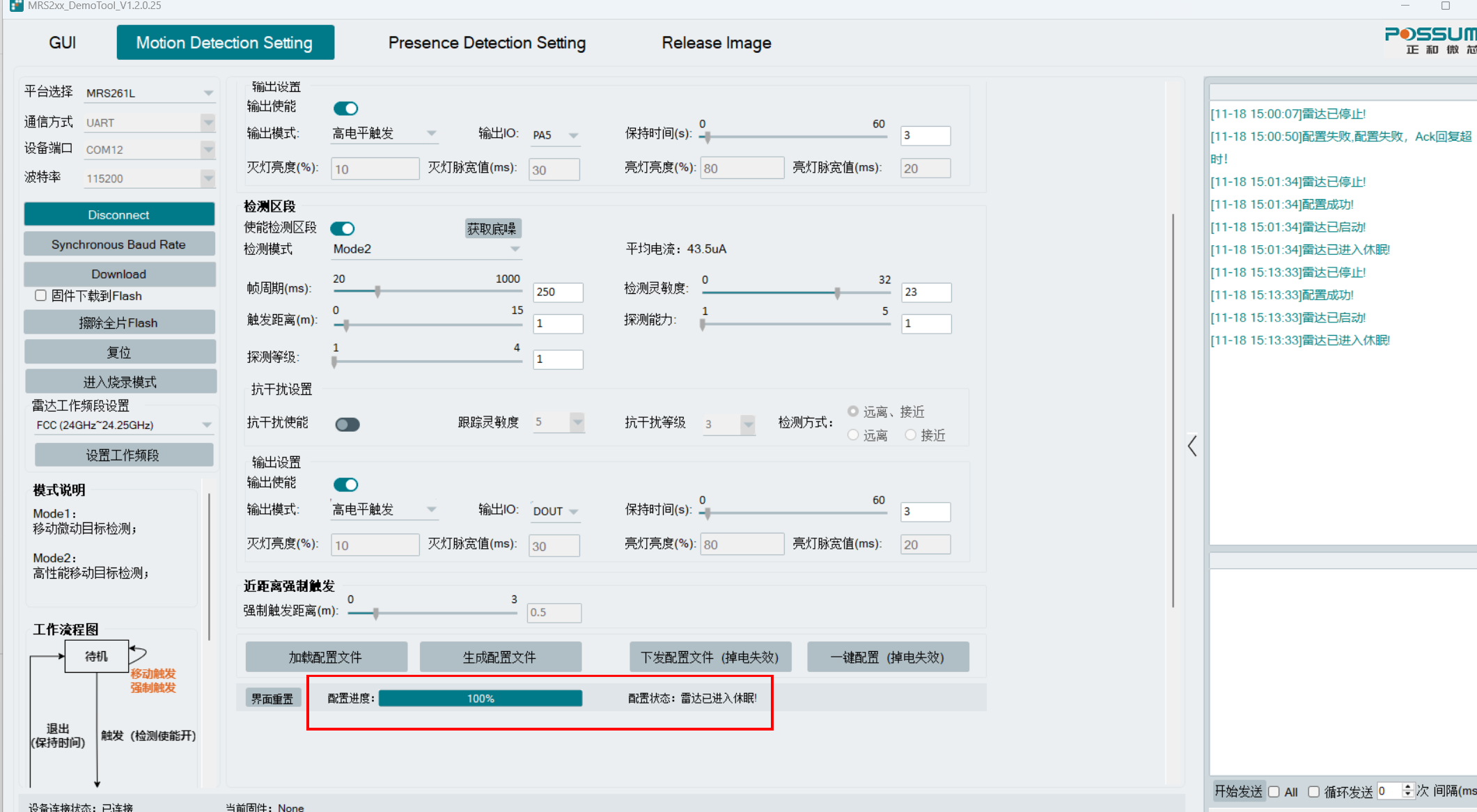Enable the anti-interference toggle
The width and height of the screenshot is (1477, 812).
(347, 425)
